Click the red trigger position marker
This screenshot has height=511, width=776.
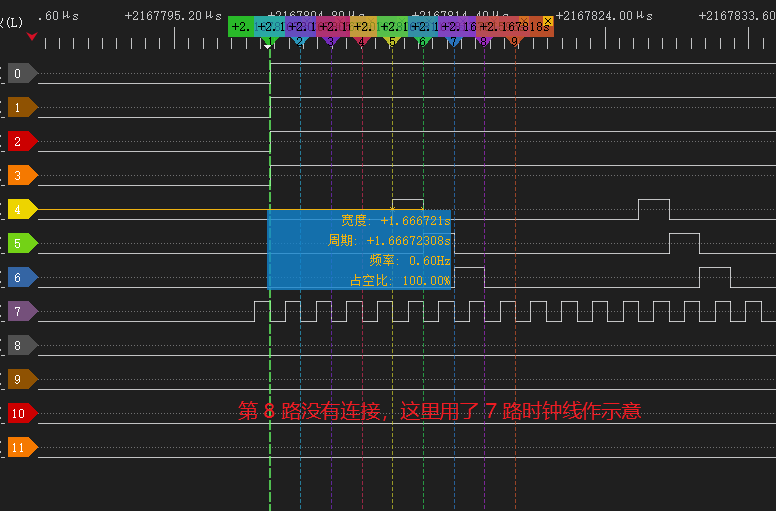coord(32,36)
